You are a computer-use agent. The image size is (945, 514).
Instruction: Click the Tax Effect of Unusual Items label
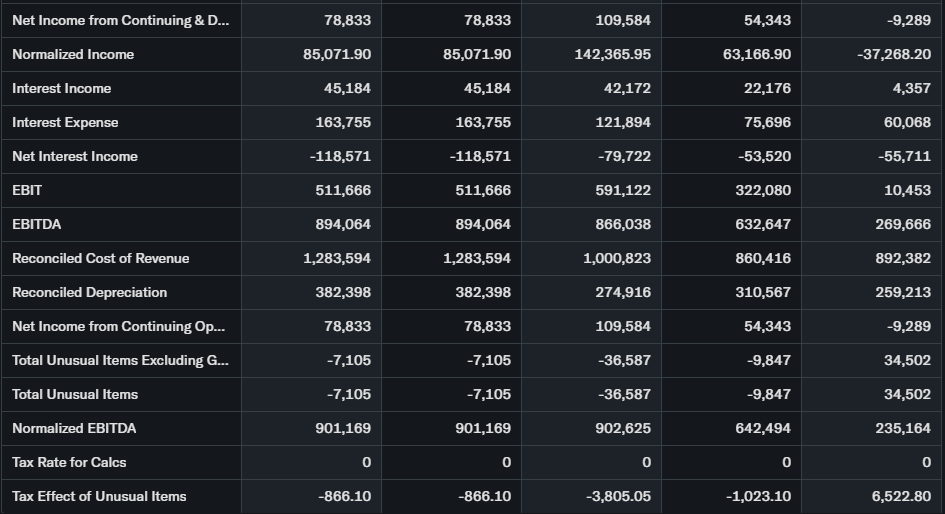click(x=99, y=496)
